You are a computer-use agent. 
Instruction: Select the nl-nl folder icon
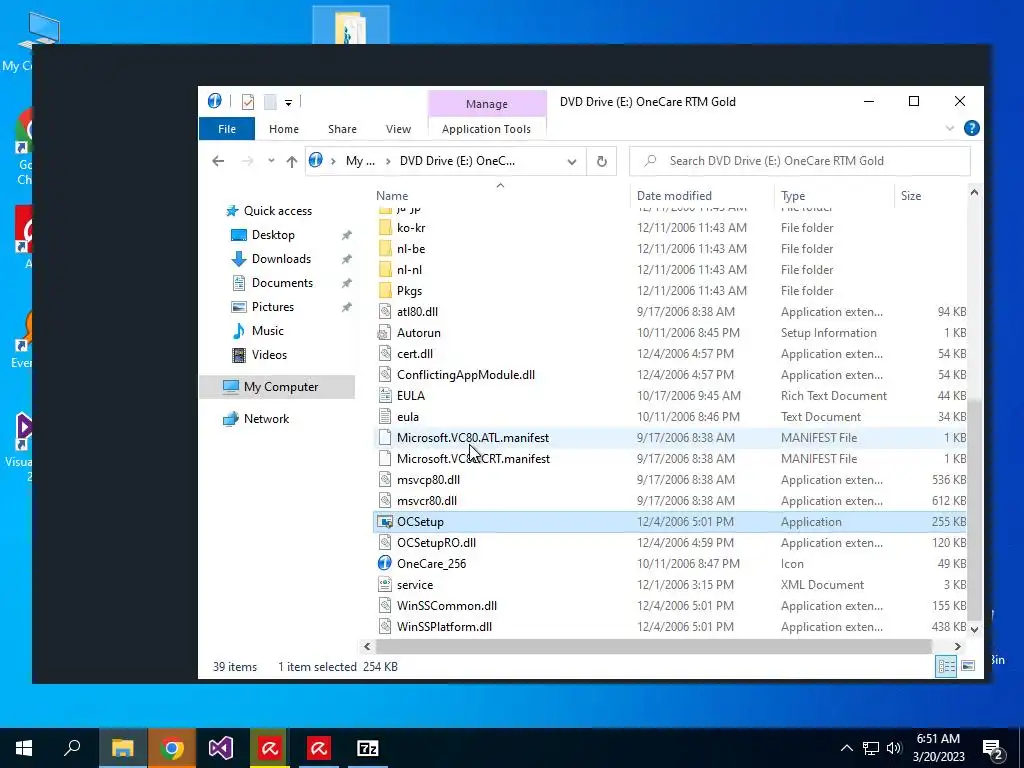click(385, 270)
